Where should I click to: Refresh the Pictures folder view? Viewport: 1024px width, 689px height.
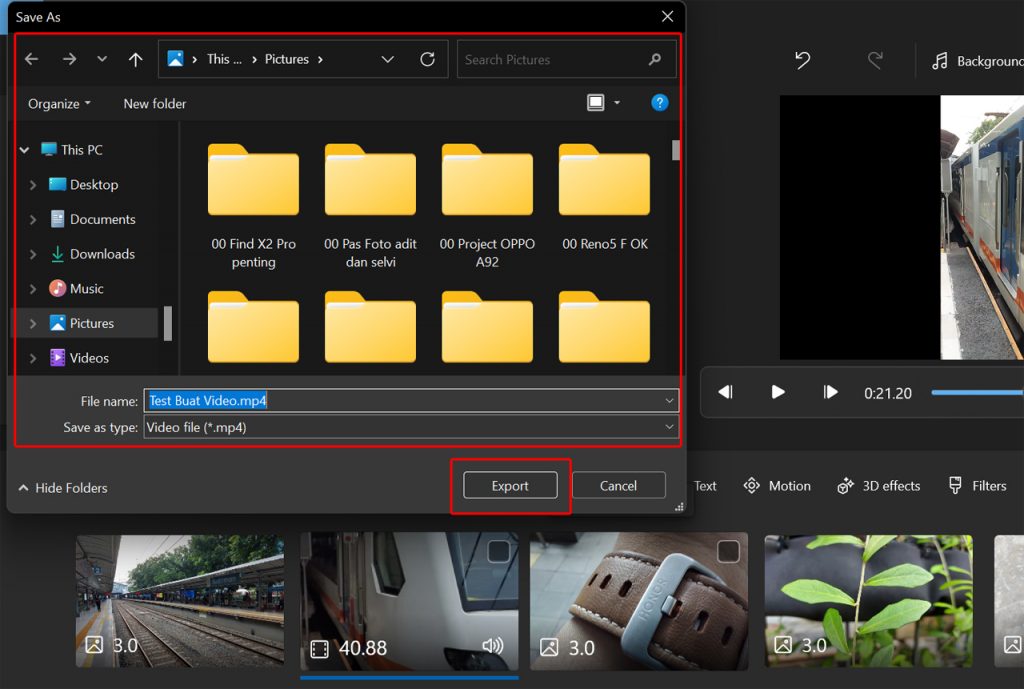tap(428, 59)
